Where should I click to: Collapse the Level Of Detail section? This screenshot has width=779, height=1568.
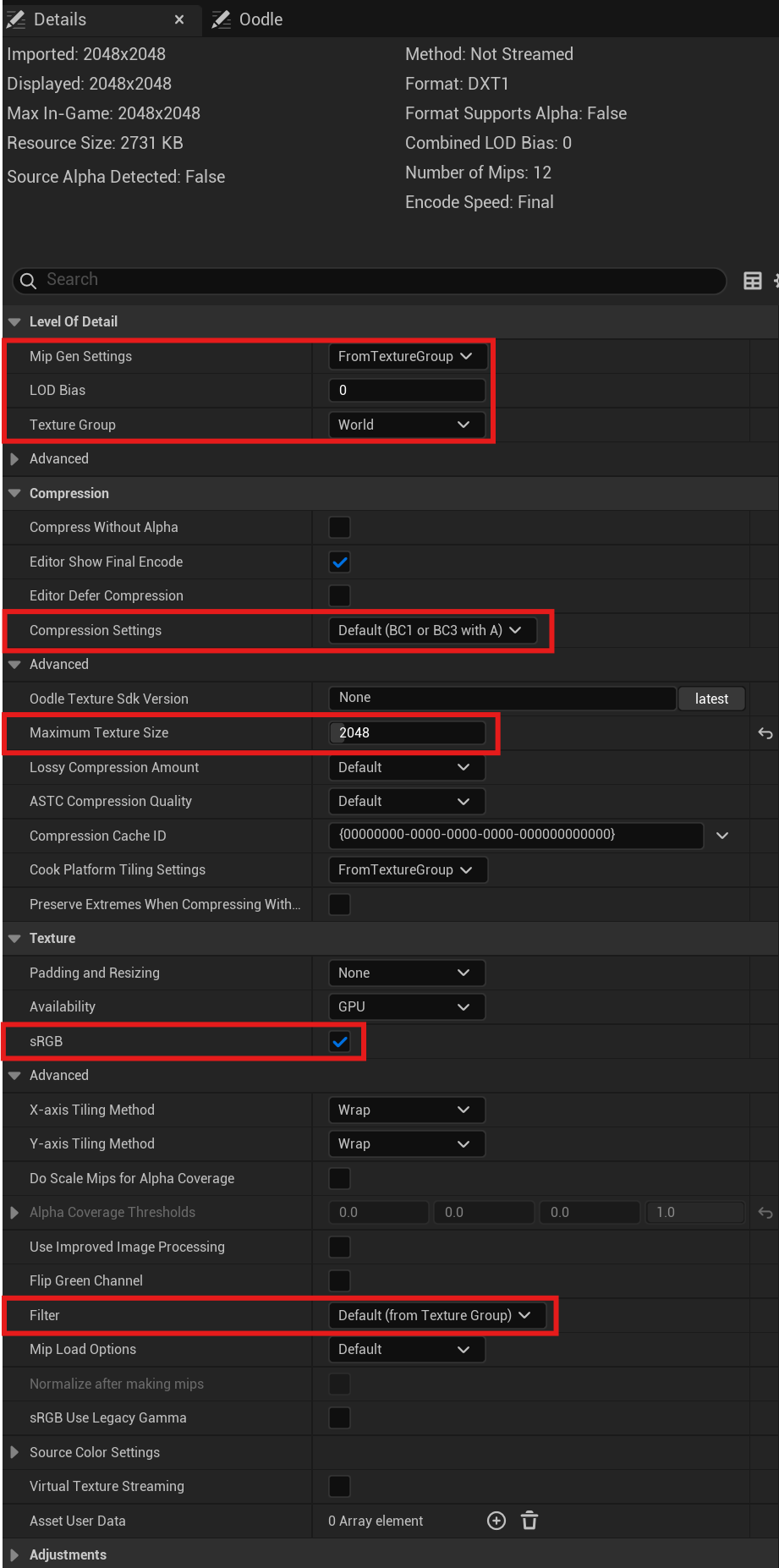click(14, 322)
